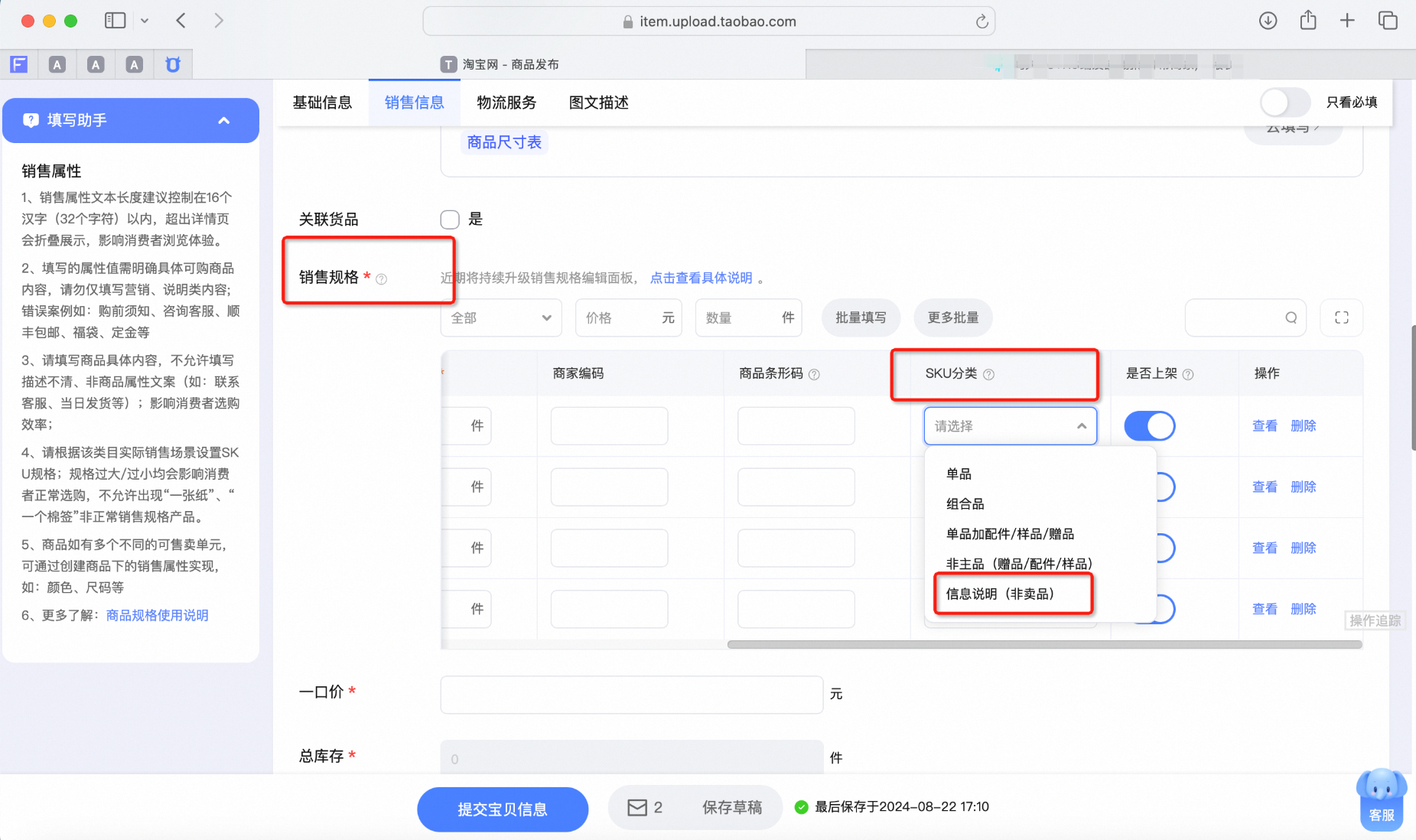This screenshot has width=1416, height=840.
Task: Click the 填写助手 question bubble icon
Action: pos(31,120)
